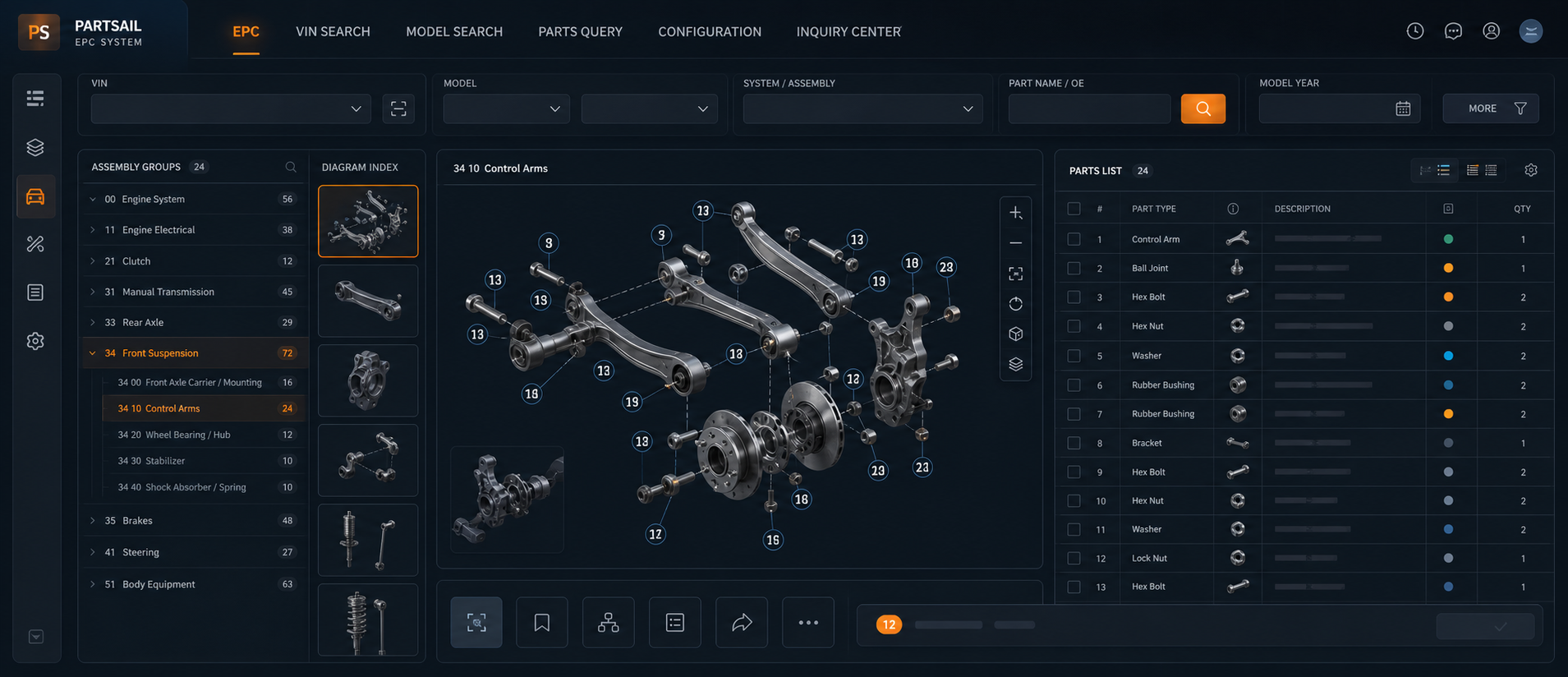Viewport: 1568px width, 677px height.
Task: Zoom out of the diagram
Action: (1016, 243)
